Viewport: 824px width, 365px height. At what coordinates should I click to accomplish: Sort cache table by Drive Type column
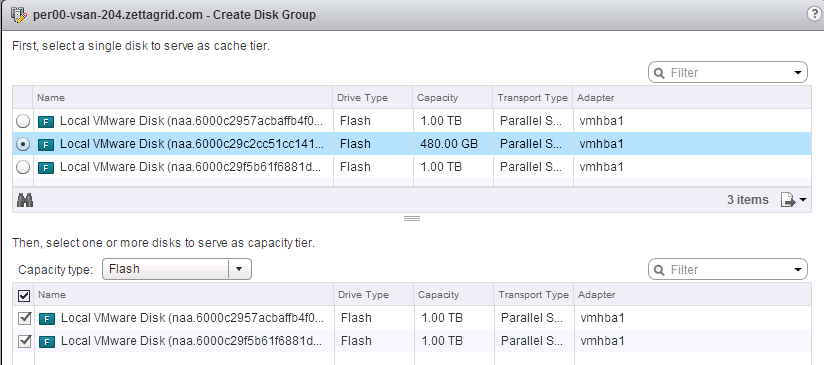373,98
